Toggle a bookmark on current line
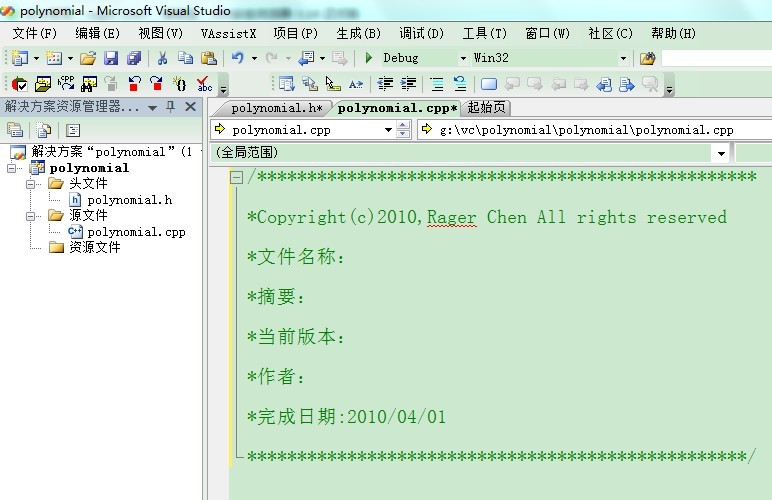The width and height of the screenshot is (772, 500). pyautogui.click(x=489, y=84)
